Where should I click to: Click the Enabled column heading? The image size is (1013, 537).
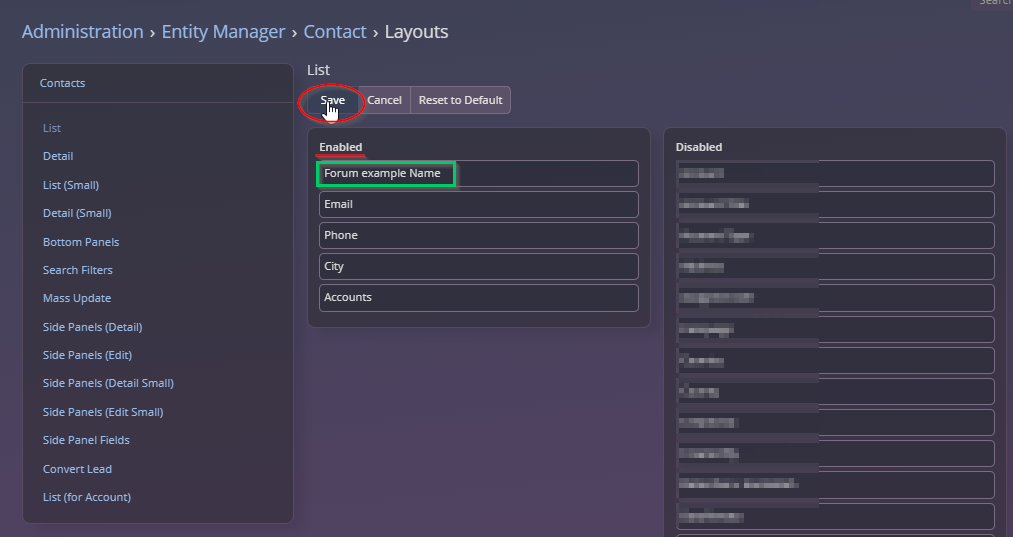340,147
